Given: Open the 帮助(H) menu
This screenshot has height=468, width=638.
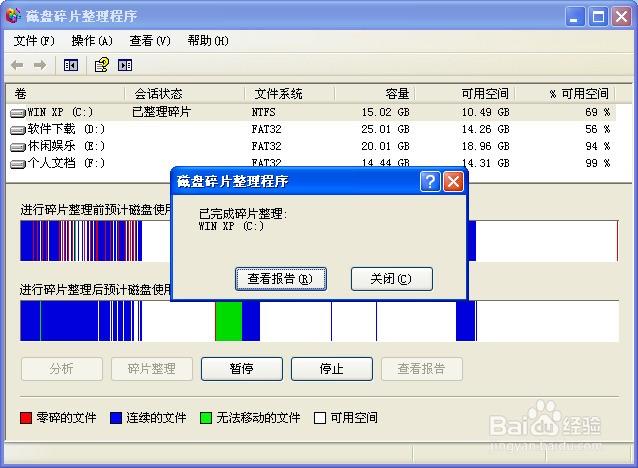Looking at the screenshot, I should [x=208, y=41].
